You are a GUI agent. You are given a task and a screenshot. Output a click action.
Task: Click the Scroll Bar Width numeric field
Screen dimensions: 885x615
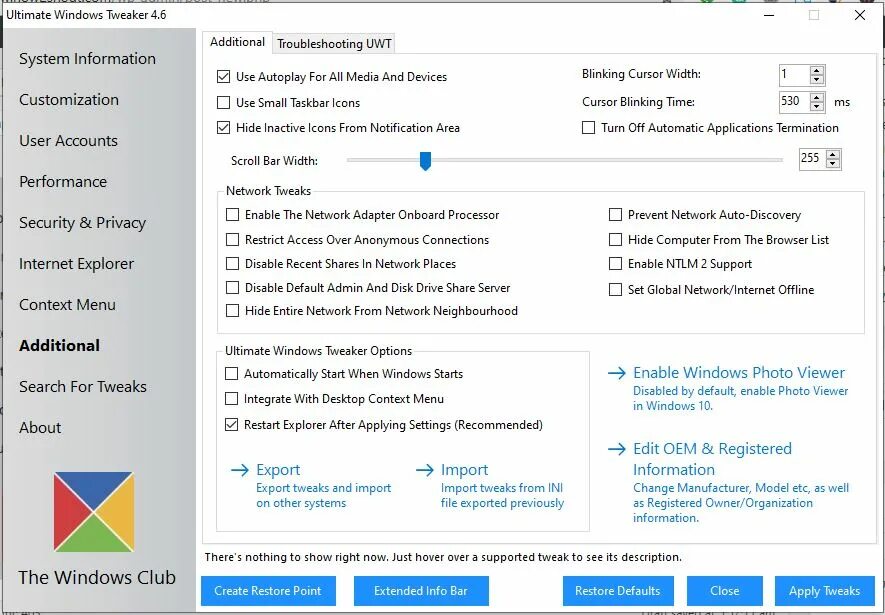click(813, 159)
